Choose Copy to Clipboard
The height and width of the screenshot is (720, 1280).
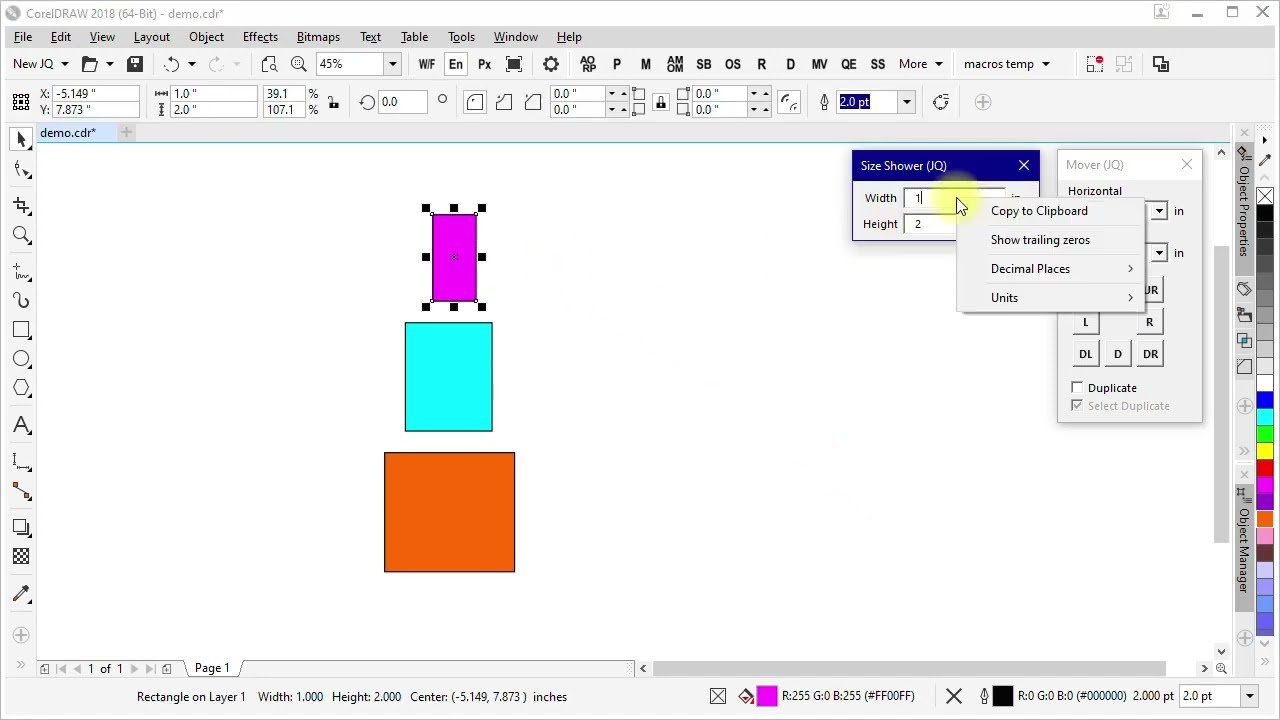point(1050,211)
